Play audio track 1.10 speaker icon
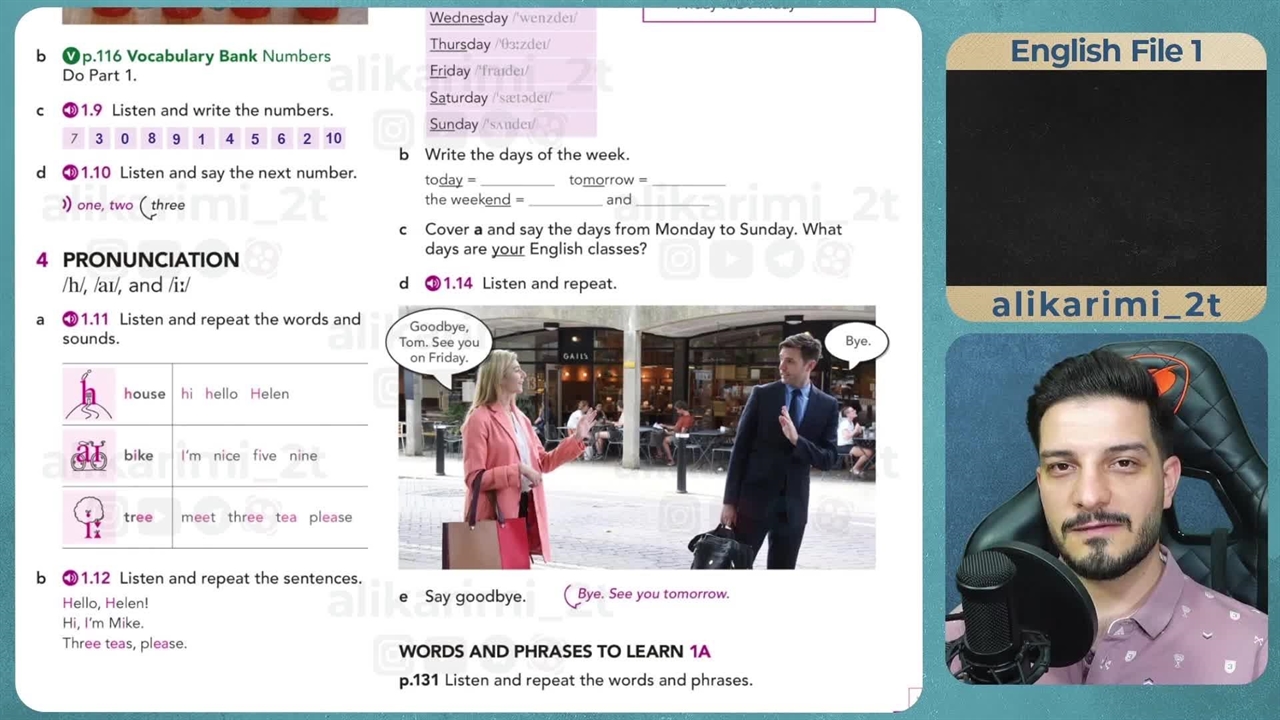This screenshot has width=1280, height=720. coord(70,173)
